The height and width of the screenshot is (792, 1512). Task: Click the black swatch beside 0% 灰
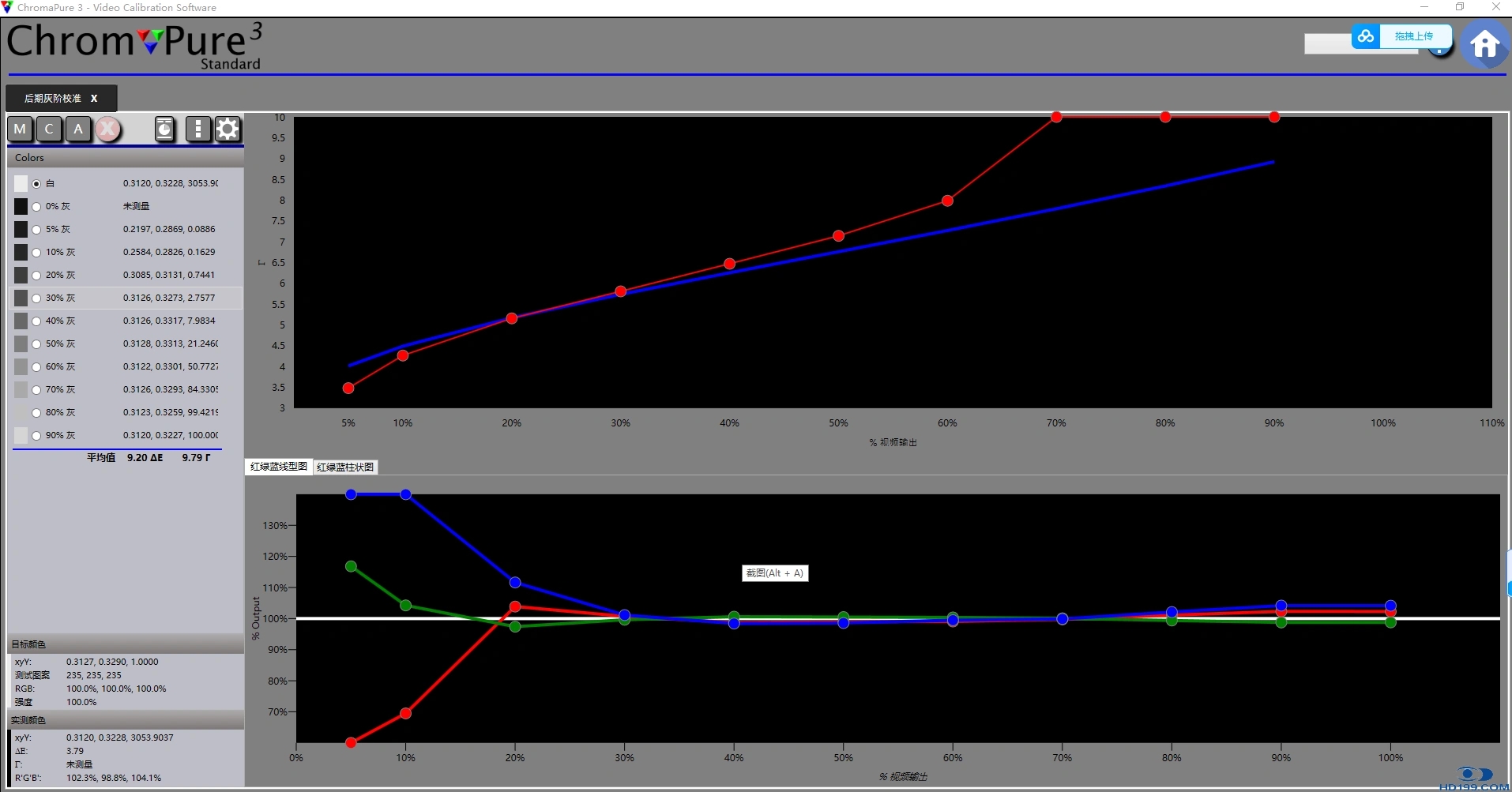click(21, 206)
